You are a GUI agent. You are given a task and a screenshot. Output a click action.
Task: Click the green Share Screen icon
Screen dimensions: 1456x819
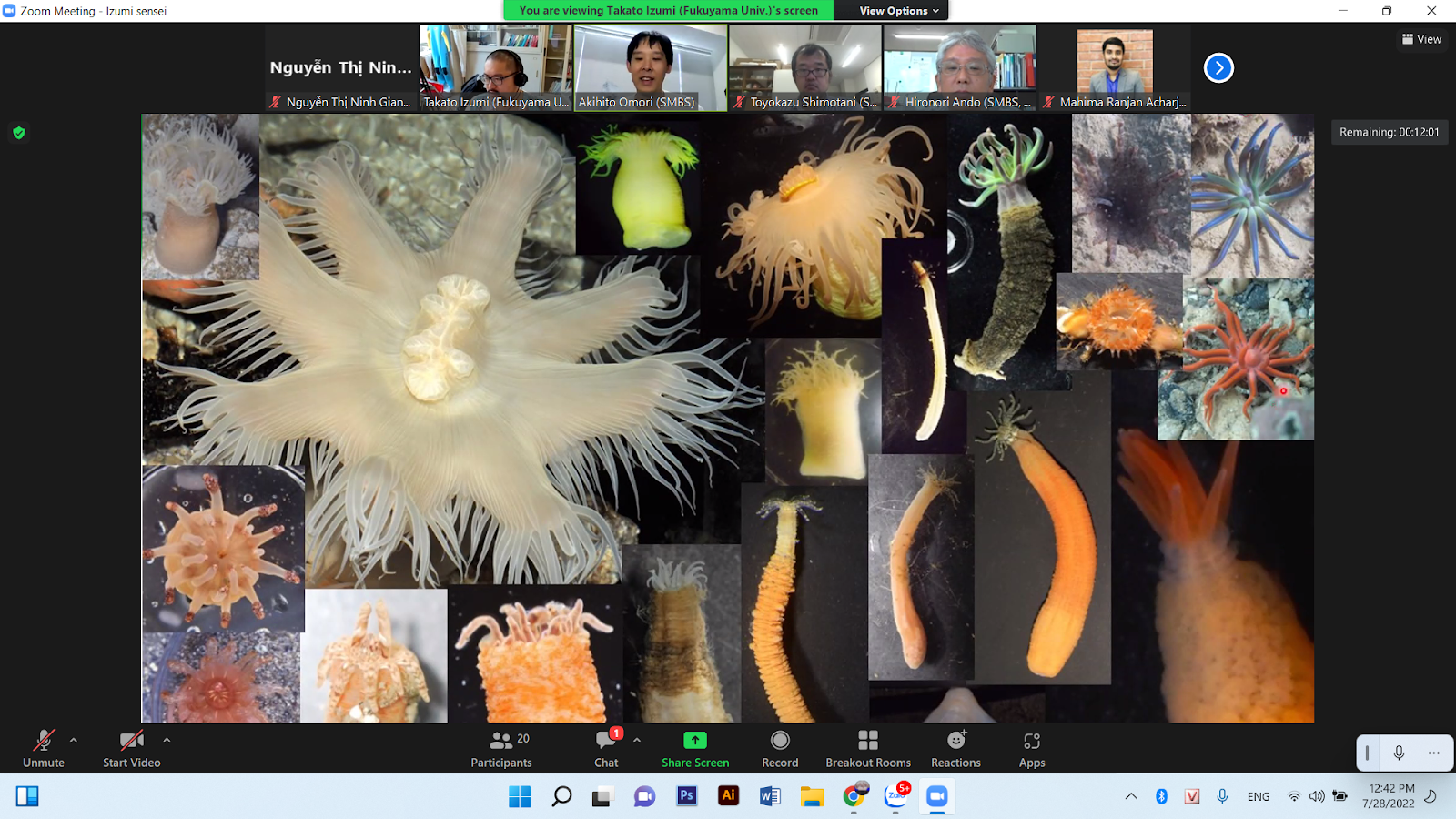coord(695,741)
